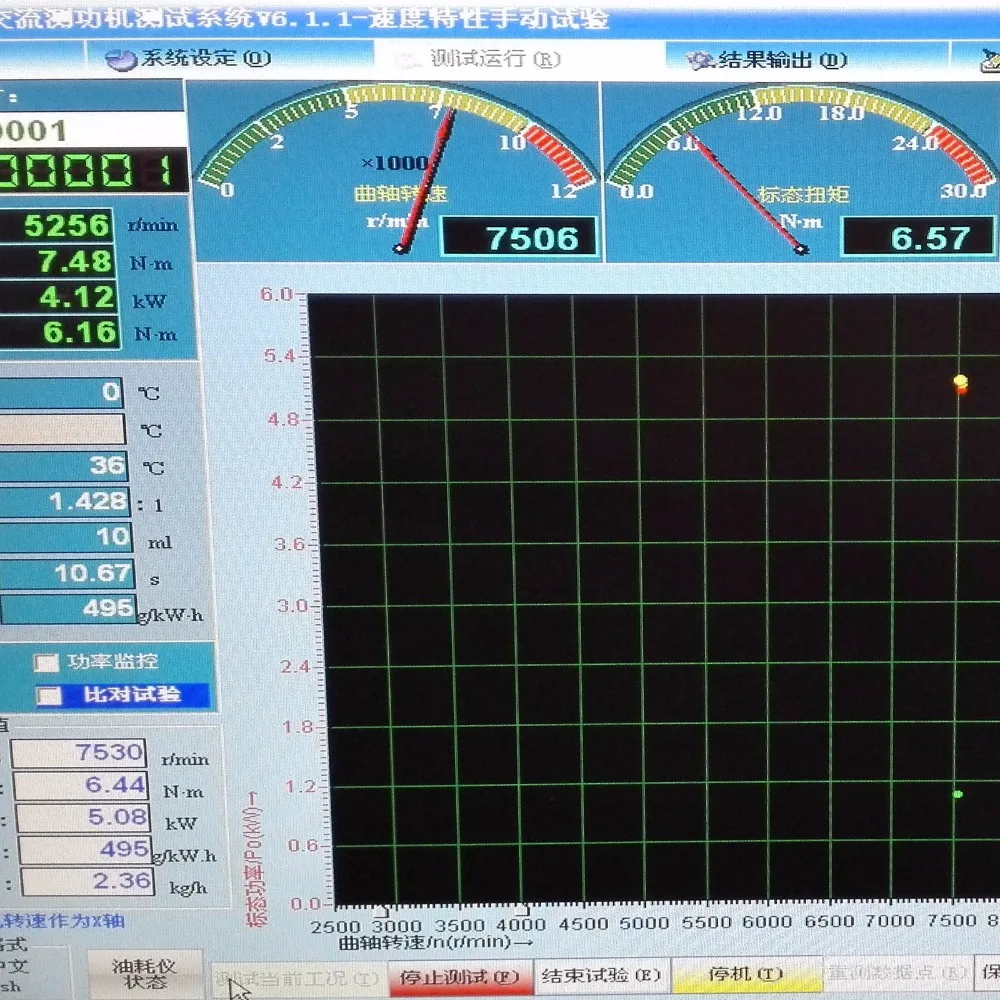
Task: Click the yellow data point on chart
Action: (960, 381)
